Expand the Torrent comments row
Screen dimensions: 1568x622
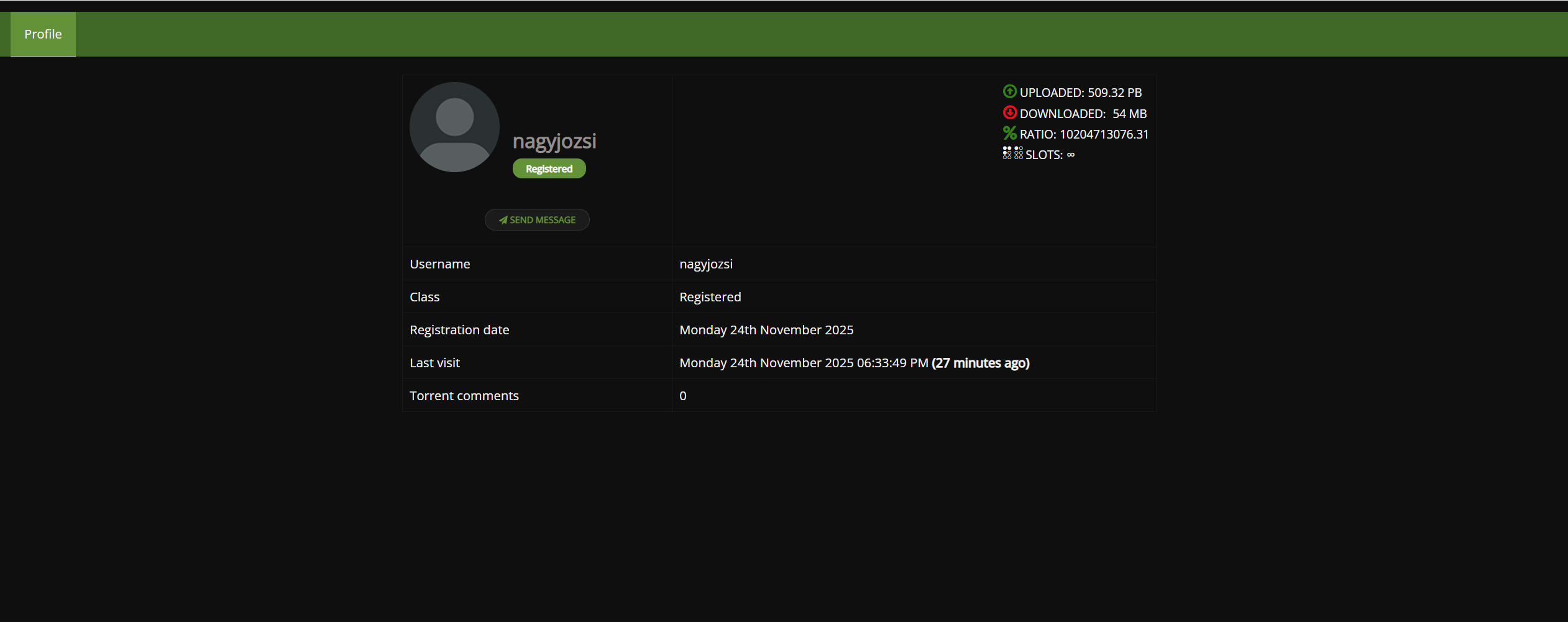tap(464, 395)
